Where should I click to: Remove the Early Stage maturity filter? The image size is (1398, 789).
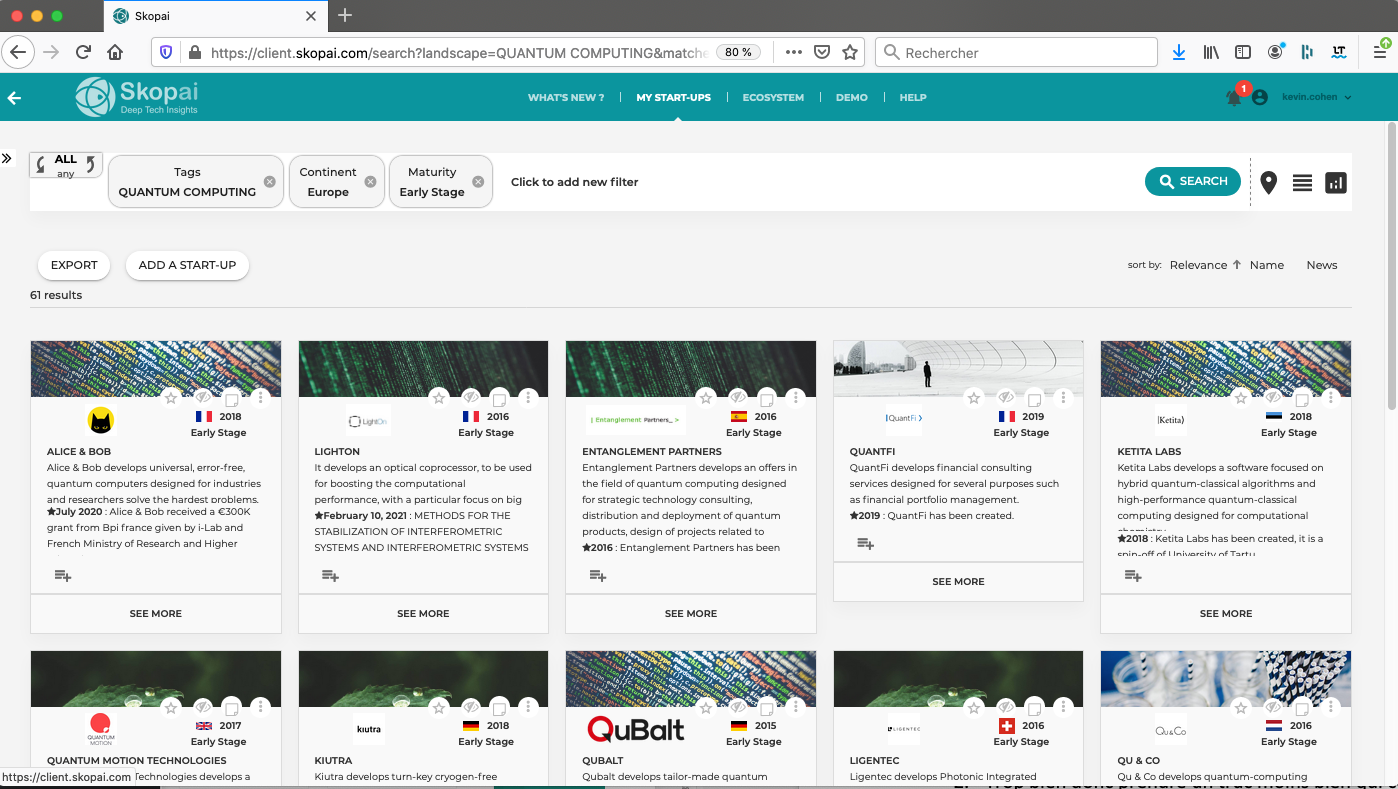click(x=478, y=182)
